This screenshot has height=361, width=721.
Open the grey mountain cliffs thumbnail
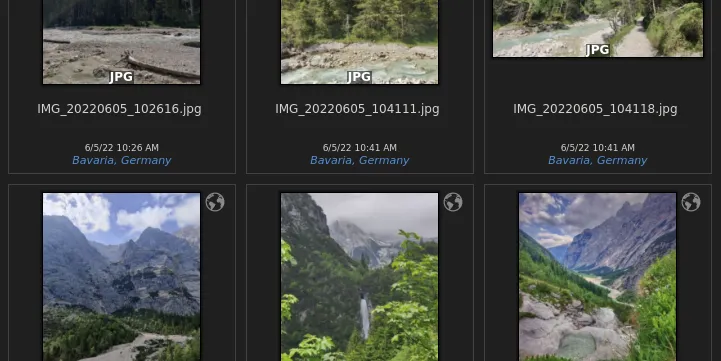pos(121,277)
